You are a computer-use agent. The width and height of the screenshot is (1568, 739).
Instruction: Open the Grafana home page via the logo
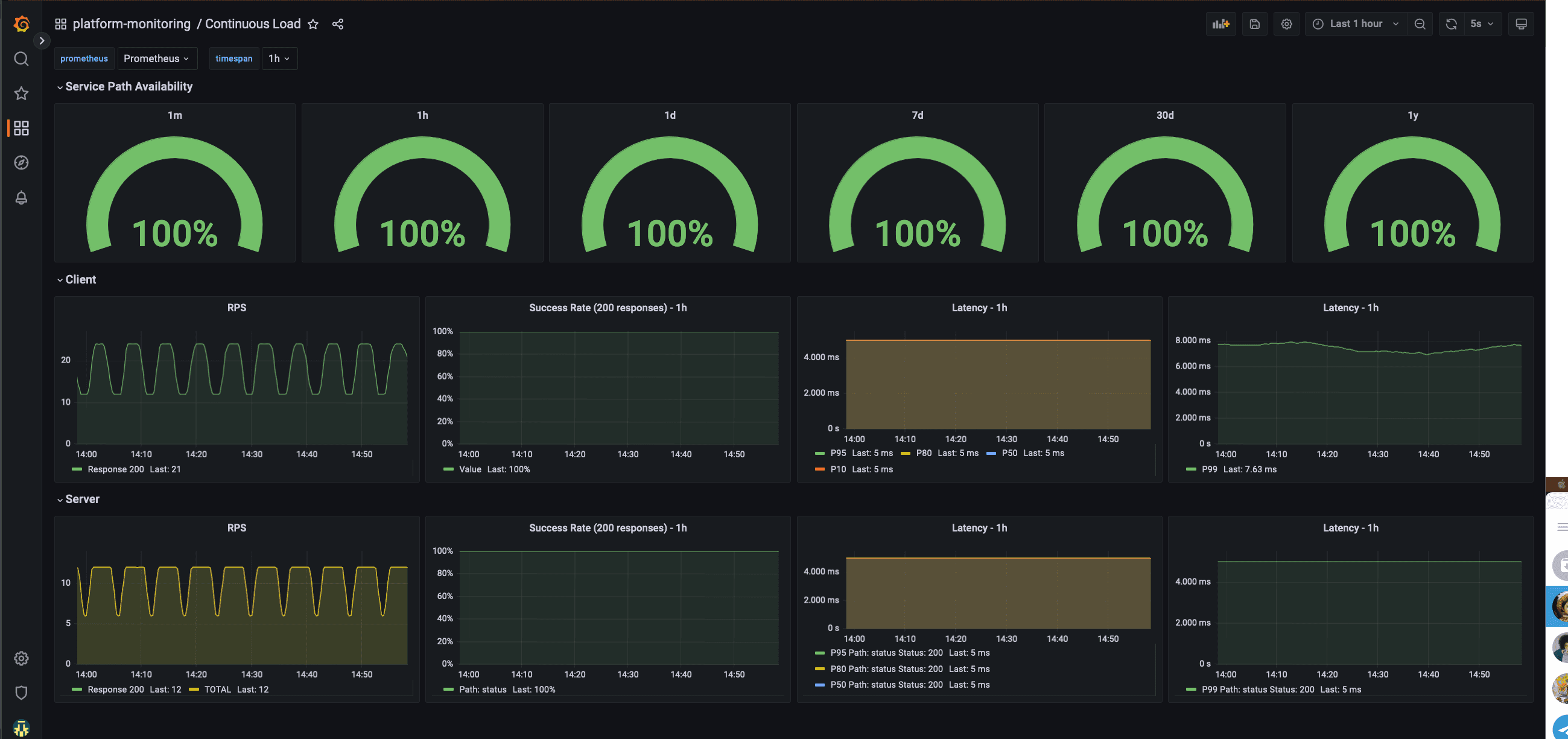click(x=21, y=24)
